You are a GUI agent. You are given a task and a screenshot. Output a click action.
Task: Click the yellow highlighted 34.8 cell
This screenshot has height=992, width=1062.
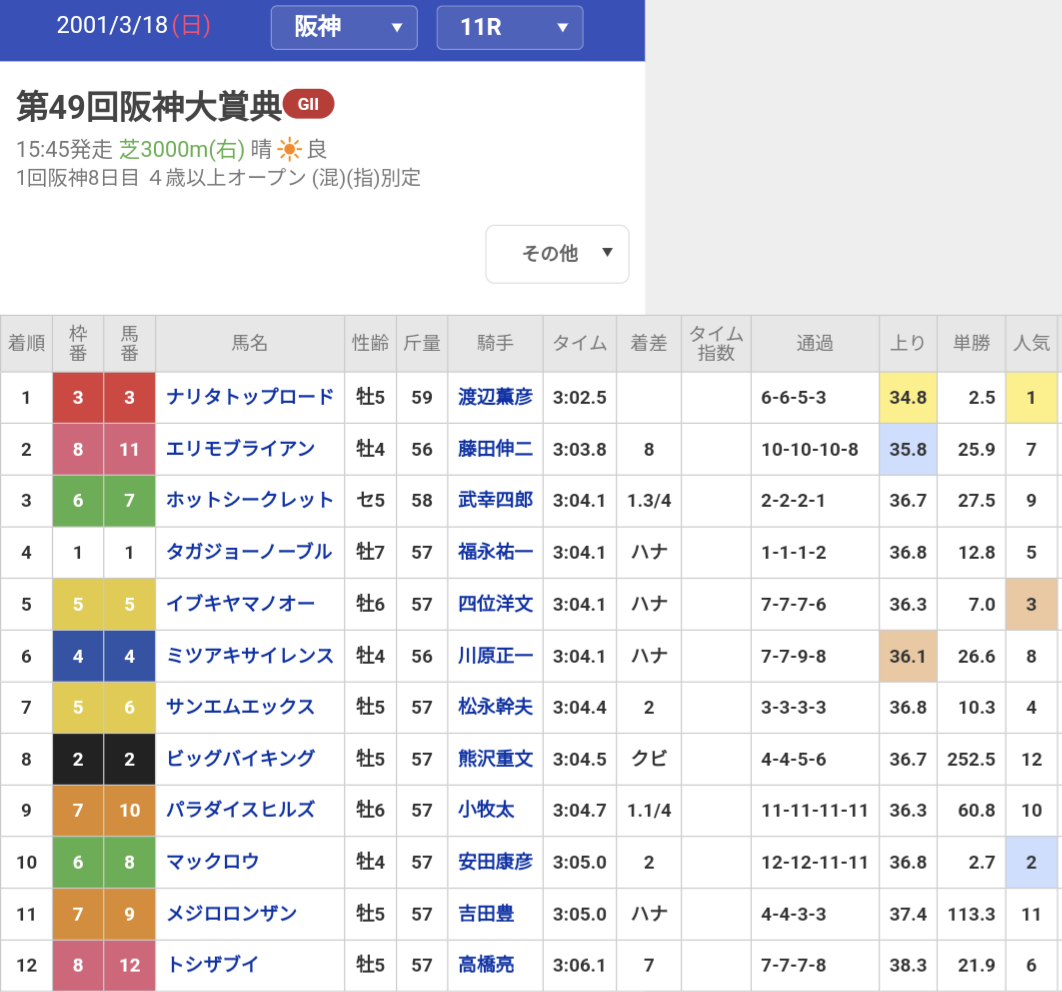pos(907,397)
